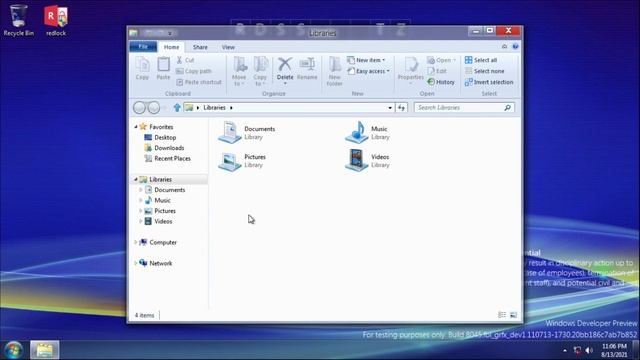
Task: Click the Start orb button
Action: 13,350
